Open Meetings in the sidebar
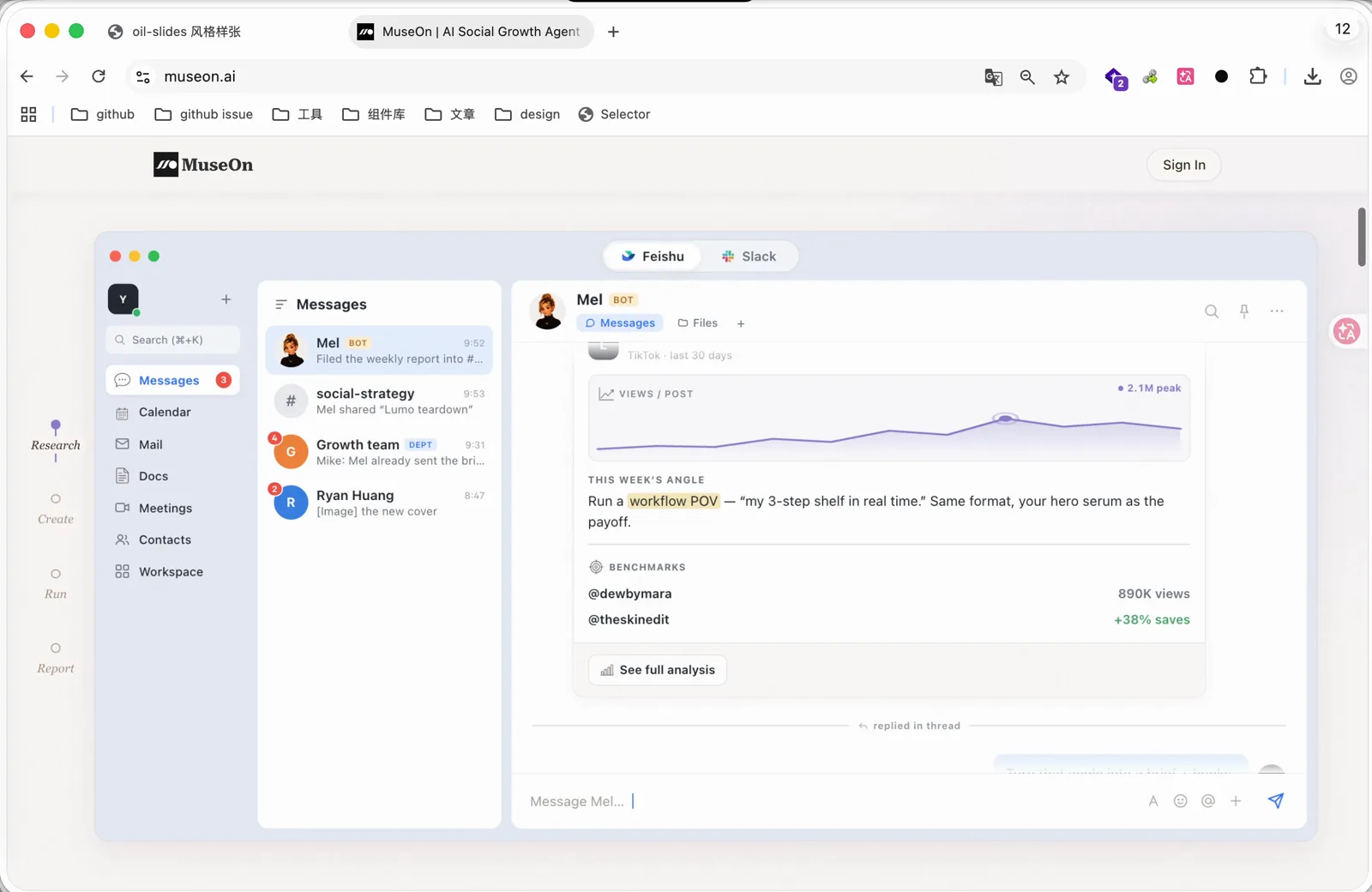The width and height of the screenshot is (1372, 892). (172, 508)
